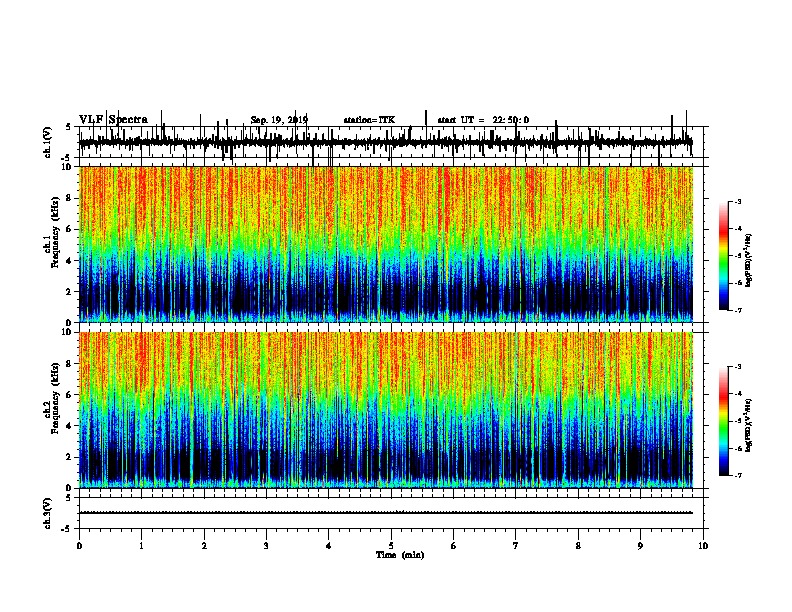The image size is (792, 612).
Task: Click the "Time (min)" x-axis label
Action: [x=400, y=555]
